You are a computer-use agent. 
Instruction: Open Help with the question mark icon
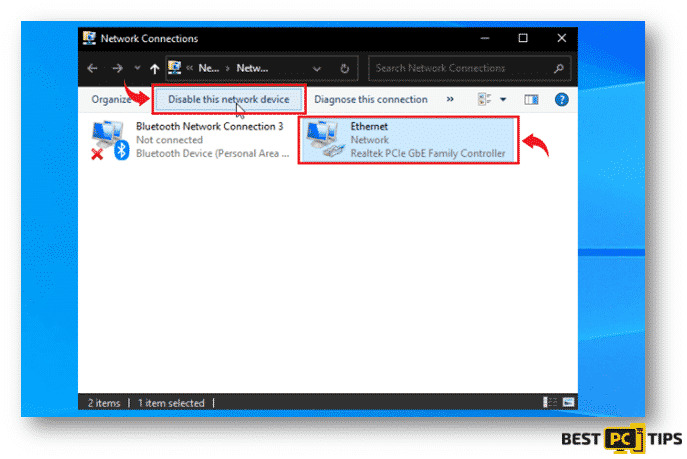[561, 99]
